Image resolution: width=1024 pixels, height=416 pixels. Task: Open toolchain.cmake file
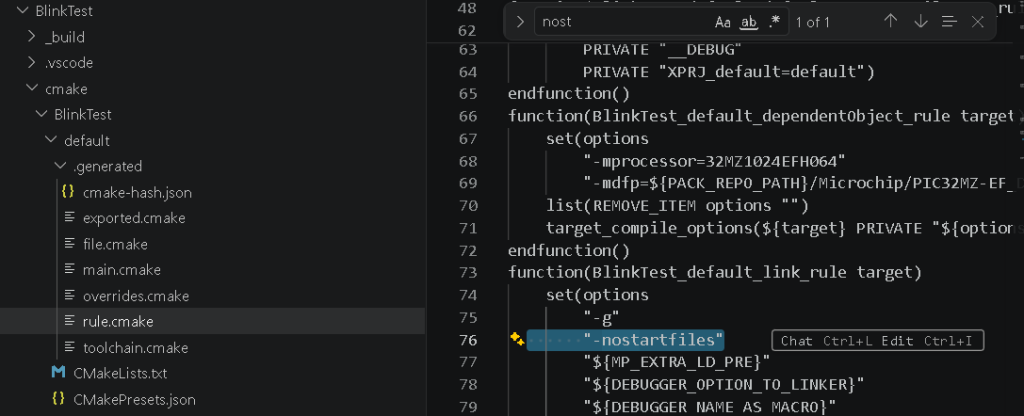click(135, 347)
